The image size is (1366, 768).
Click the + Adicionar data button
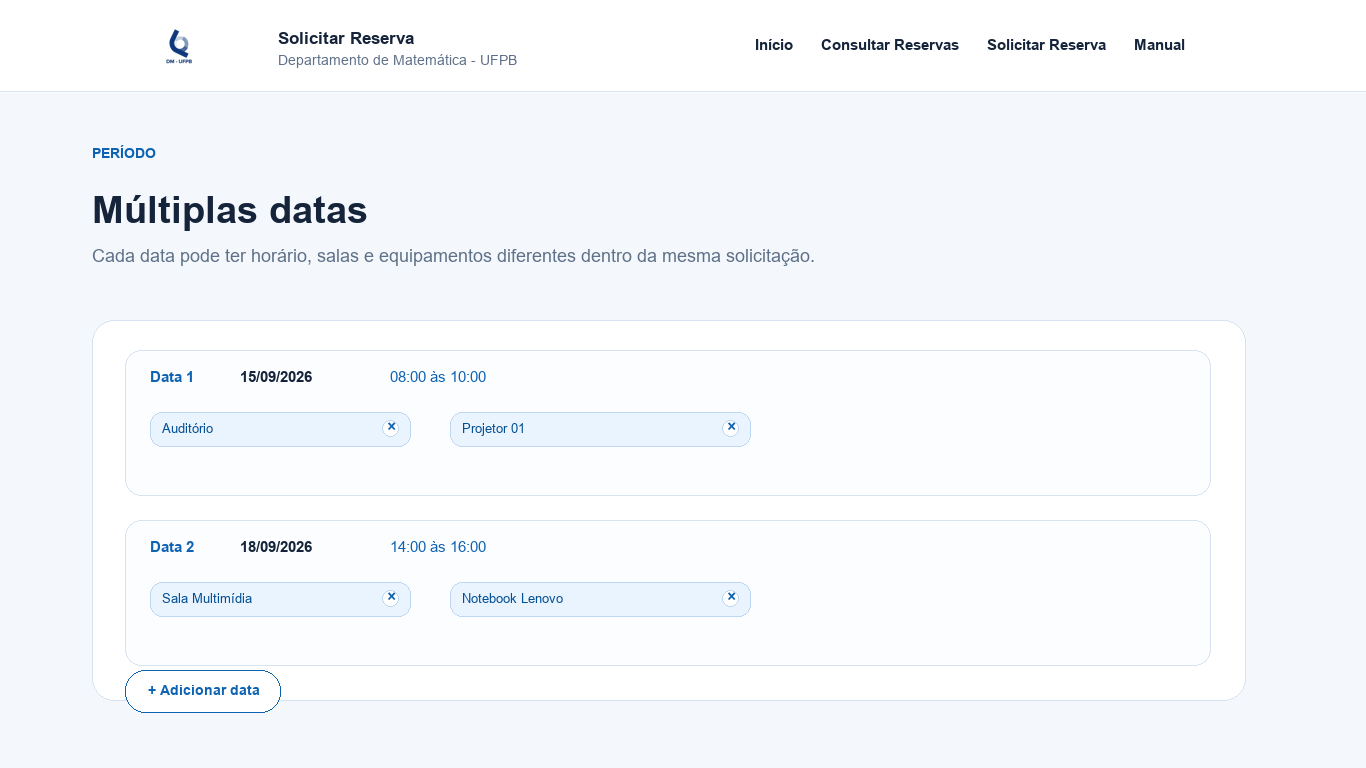203,691
